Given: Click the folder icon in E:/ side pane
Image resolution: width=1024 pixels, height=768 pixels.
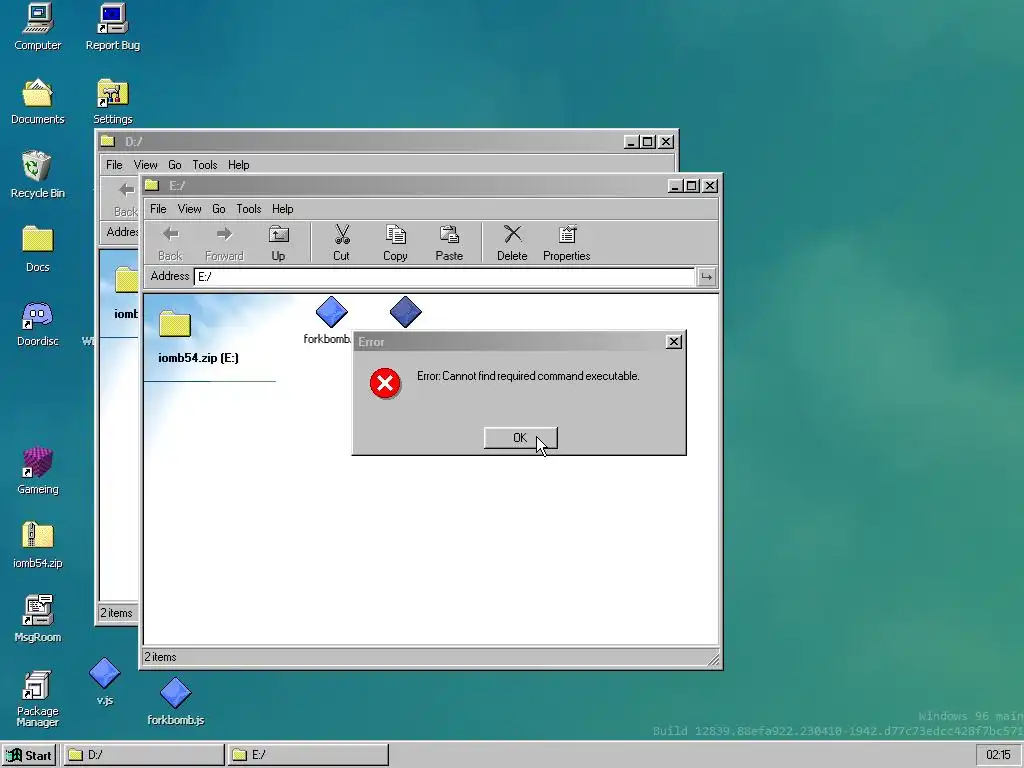Looking at the screenshot, I should (174, 324).
